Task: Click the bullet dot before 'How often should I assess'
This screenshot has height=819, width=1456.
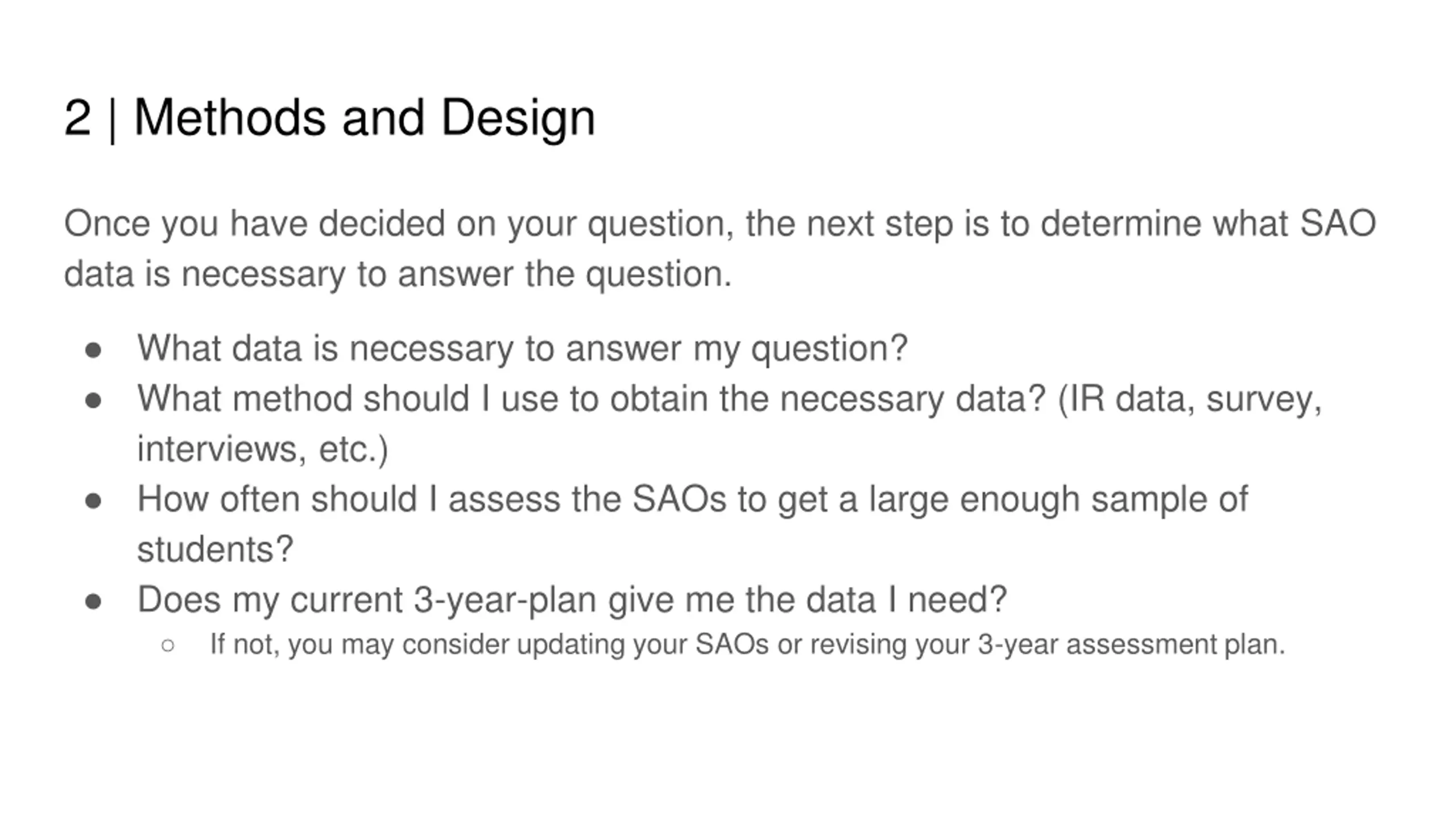Action: 93,502
